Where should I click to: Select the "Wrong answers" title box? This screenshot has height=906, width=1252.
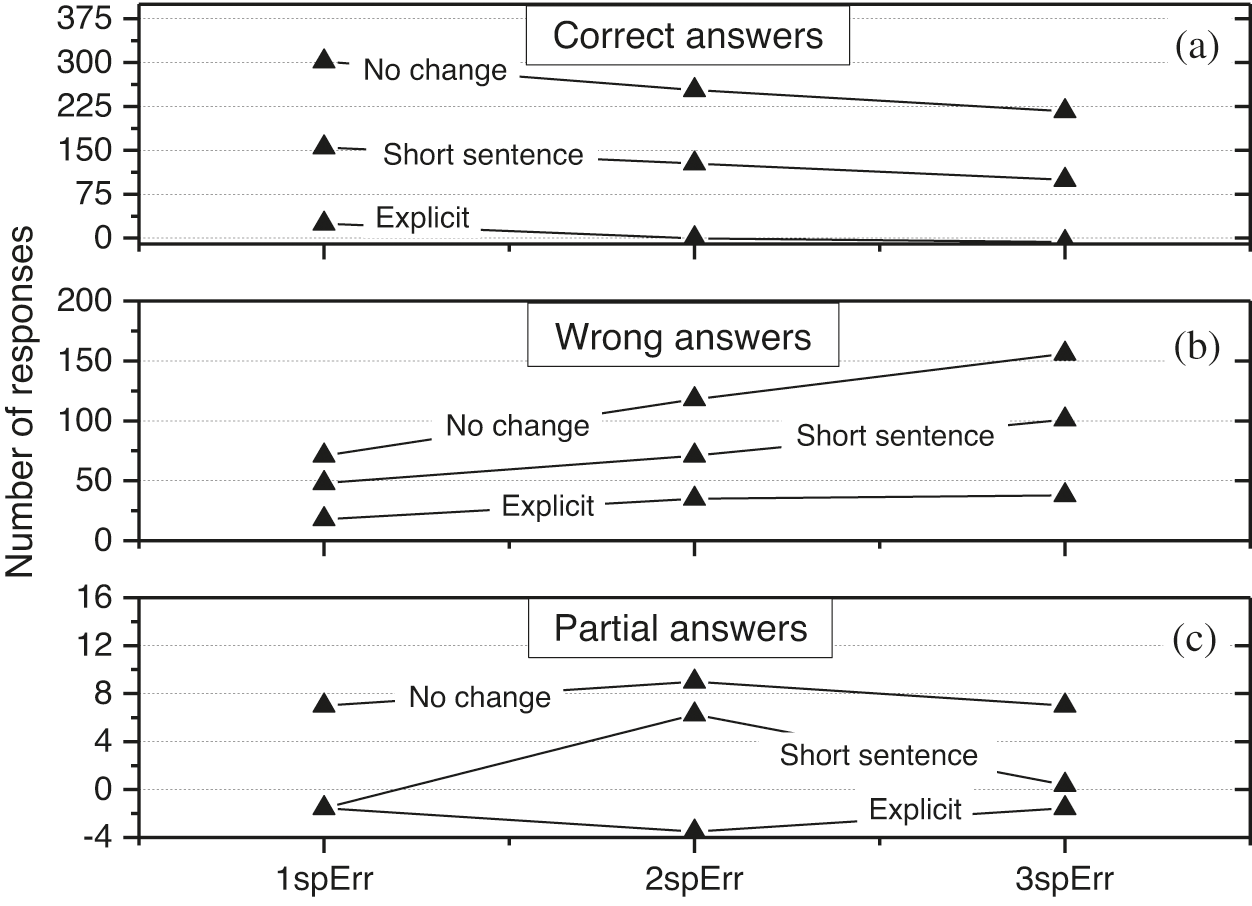[x=683, y=337]
